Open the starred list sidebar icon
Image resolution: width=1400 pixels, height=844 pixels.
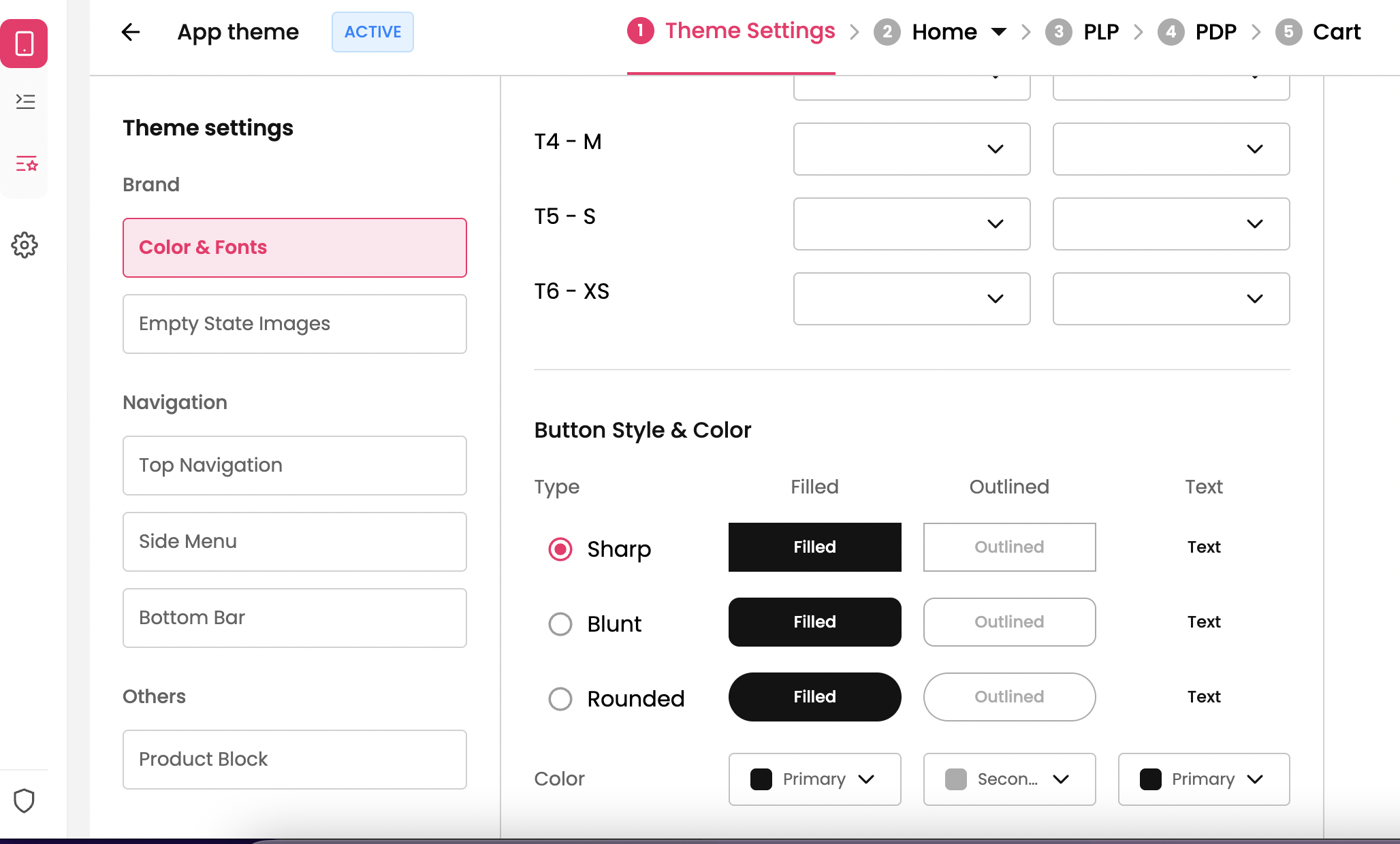pos(26,163)
